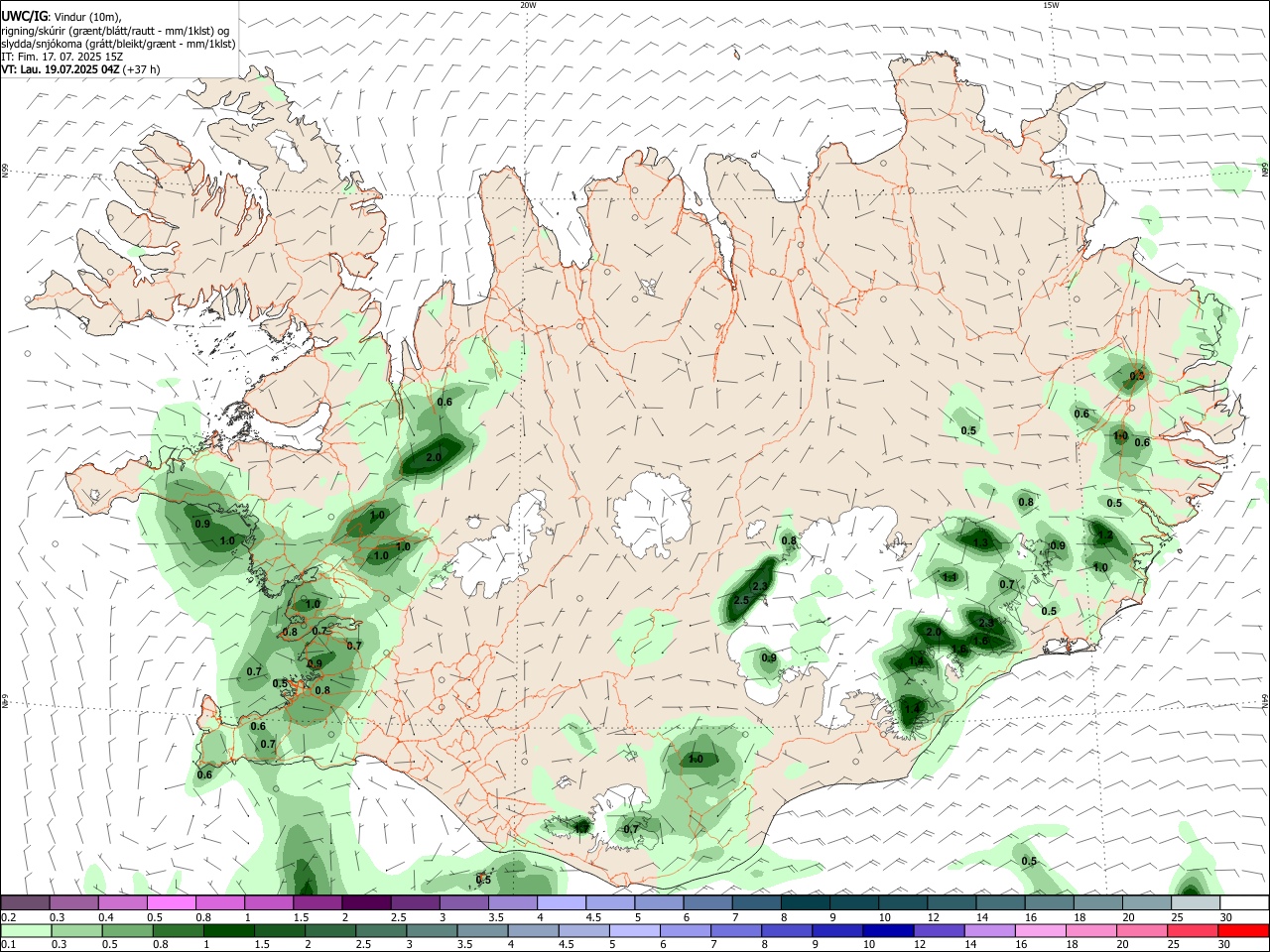This screenshot has width=1270, height=952.
Task: Select the 'IT: Fim. 17. 07. 2025 15Z' line
Action: click(62, 57)
